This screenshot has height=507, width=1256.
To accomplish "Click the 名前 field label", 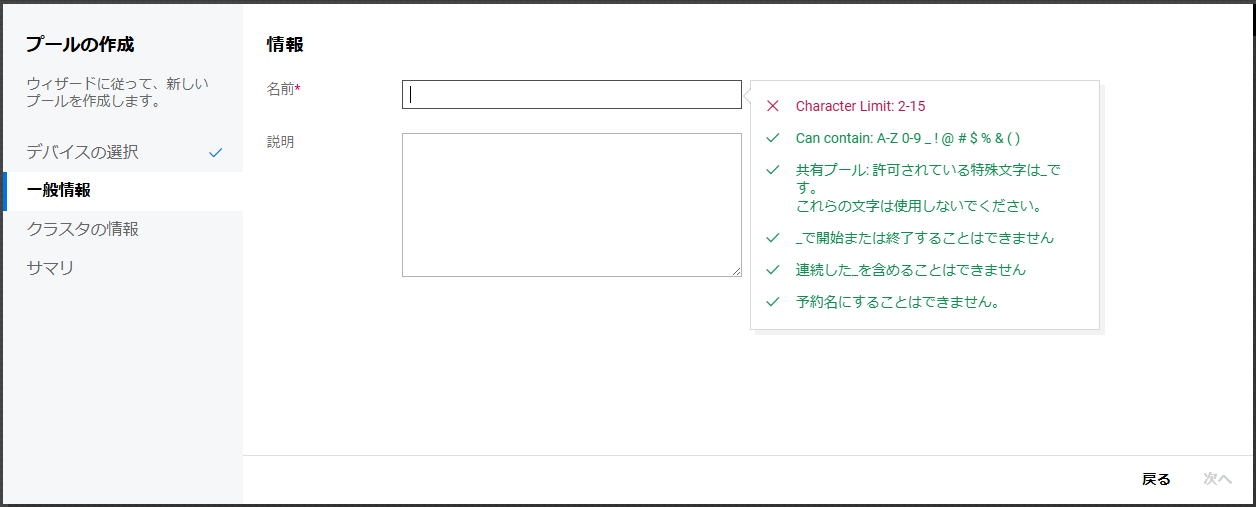I will pos(281,89).
